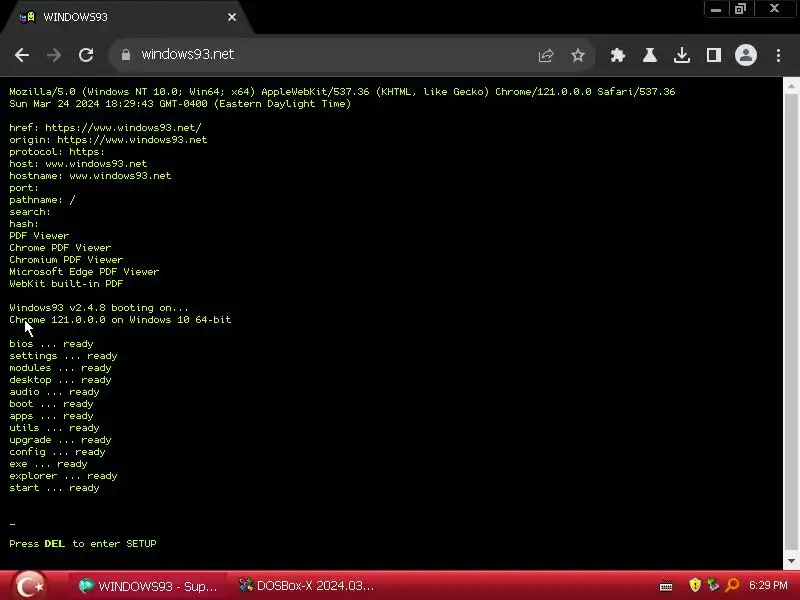The image size is (800, 600).
Task: Click the 'WebKit built-in PDF' line
Action: tap(66, 284)
